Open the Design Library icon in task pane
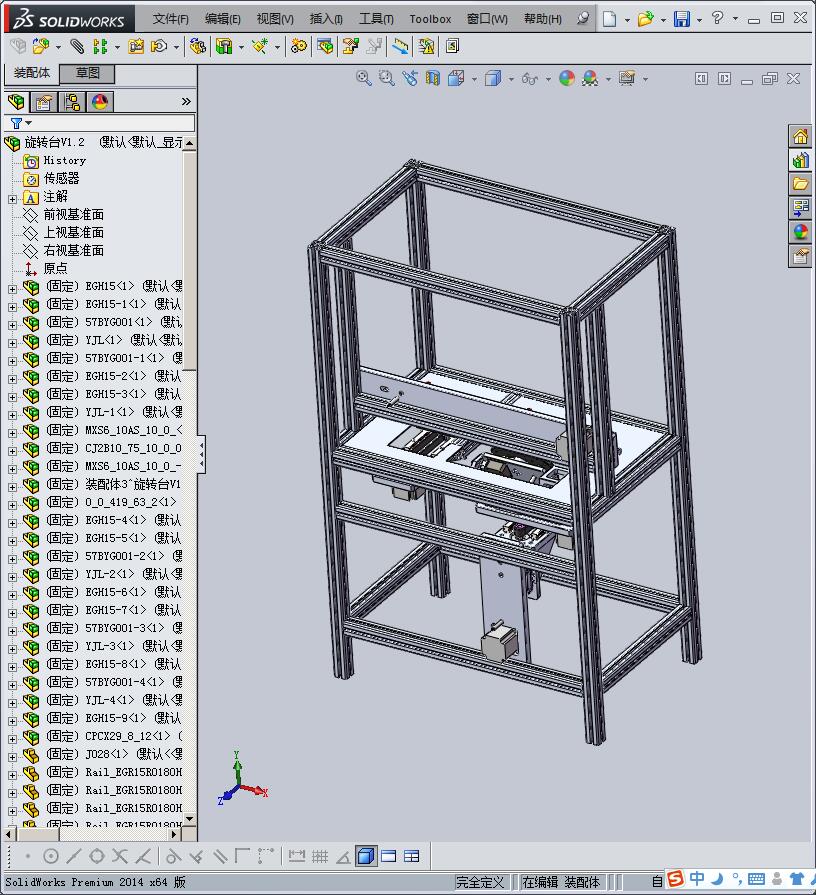 click(x=800, y=160)
